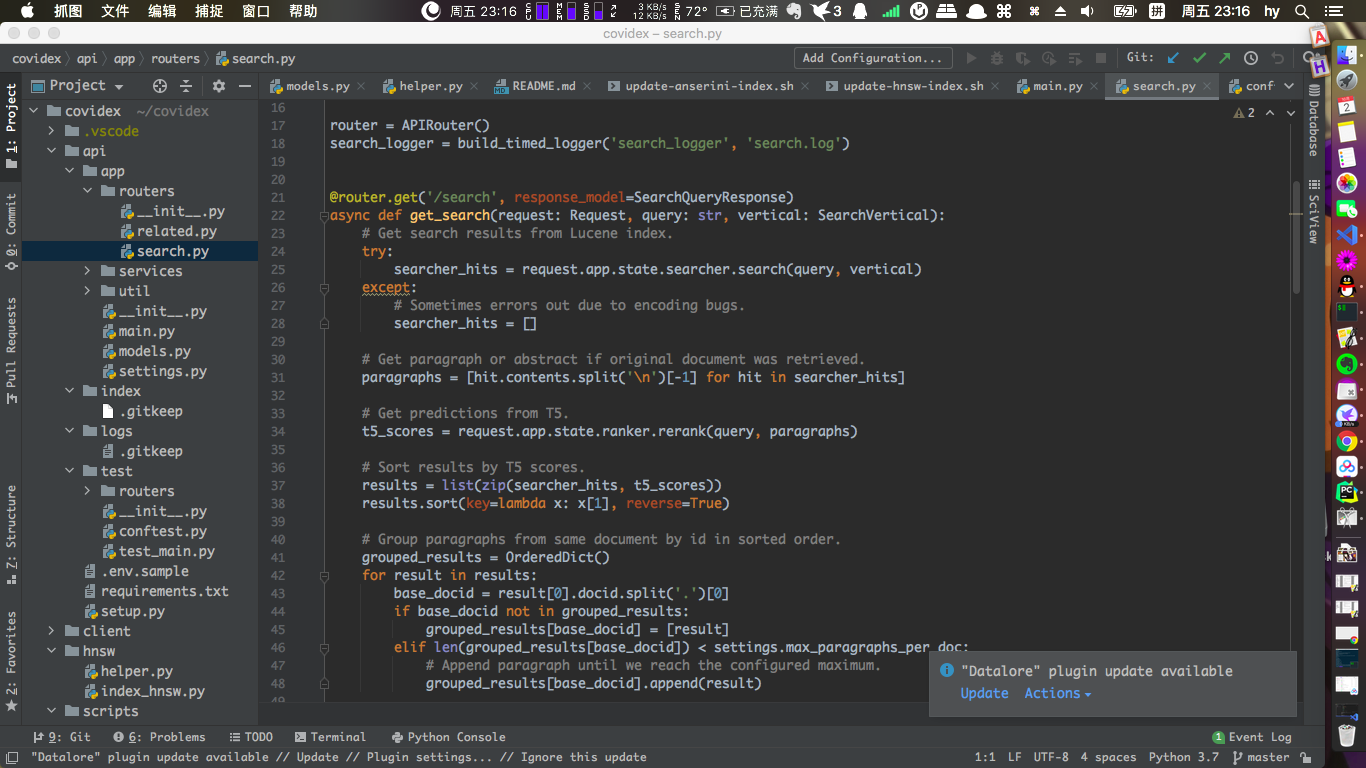The width and height of the screenshot is (1366, 768).
Task: Open Git history clock icon
Action: pyautogui.click(x=1251, y=58)
